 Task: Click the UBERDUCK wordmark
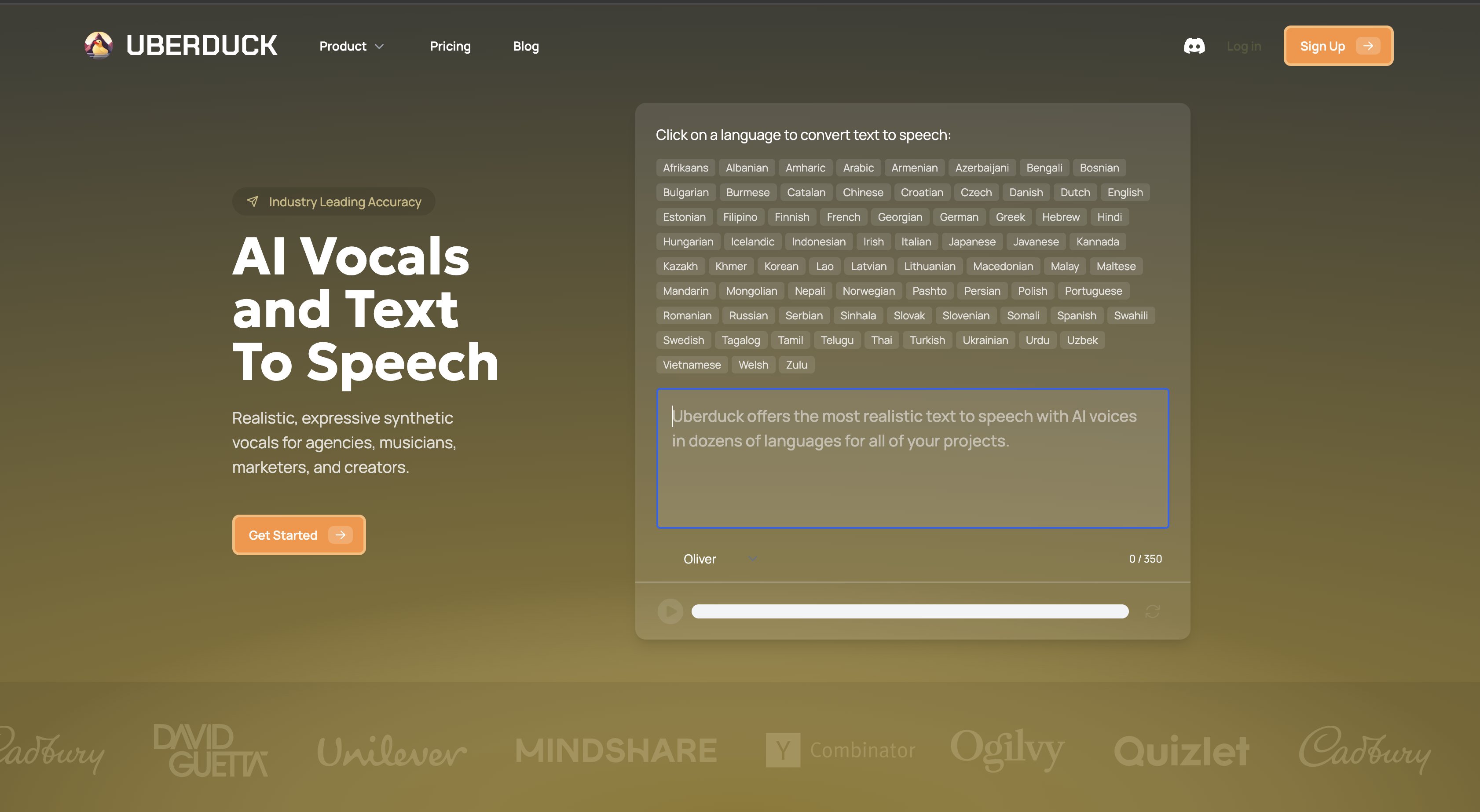[x=201, y=45]
